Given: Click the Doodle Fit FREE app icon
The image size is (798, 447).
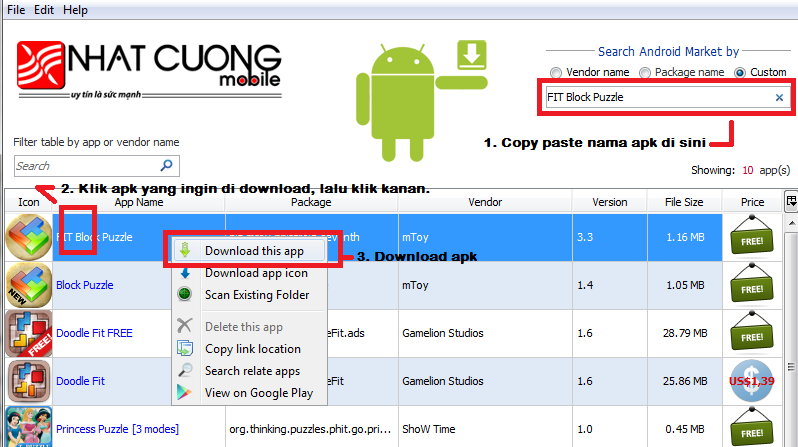Looking at the screenshot, I should (29, 333).
